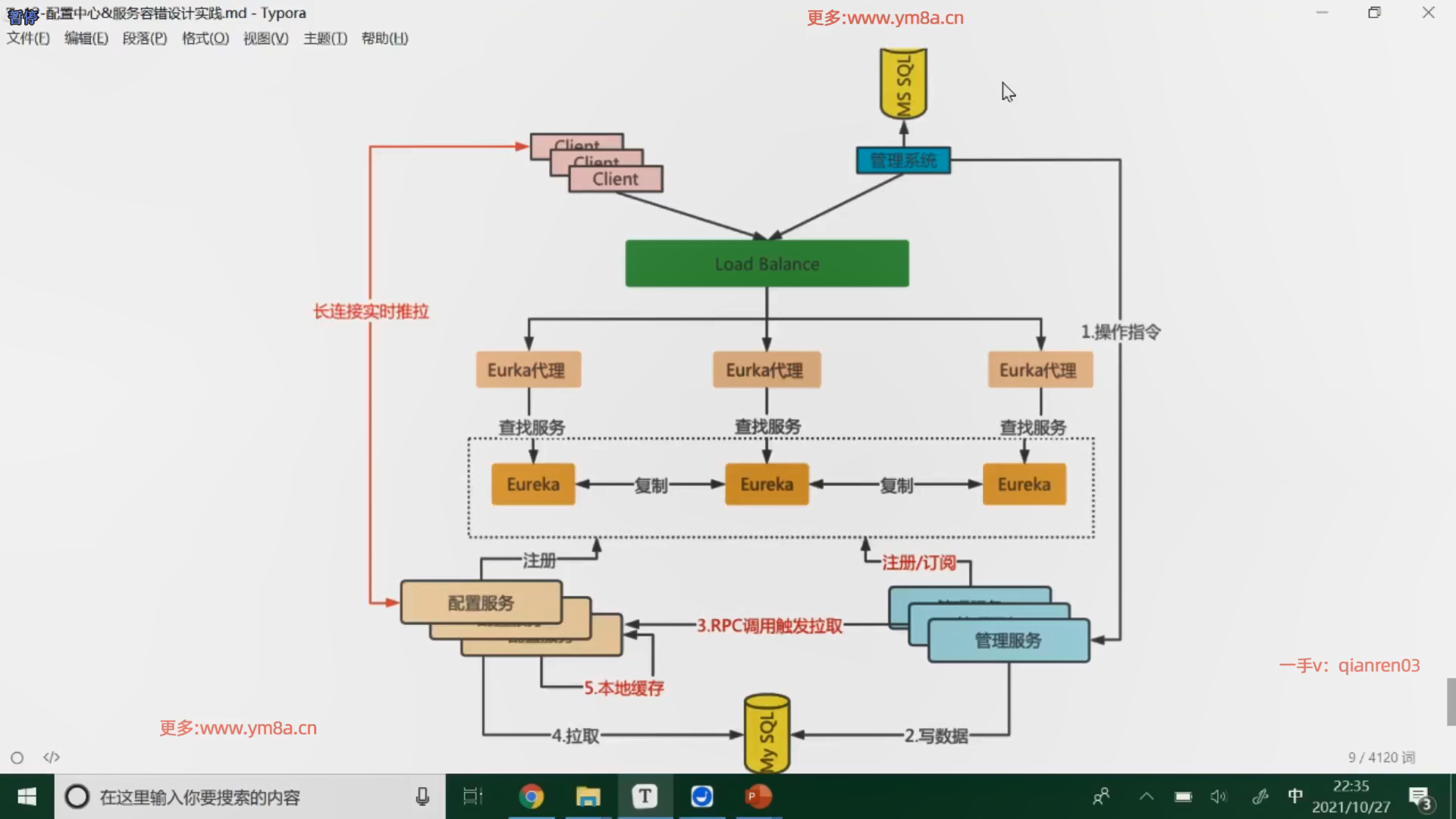Image resolution: width=1456 pixels, height=819 pixels.
Task: Open File Explorer taskbar icon
Action: pos(588,796)
